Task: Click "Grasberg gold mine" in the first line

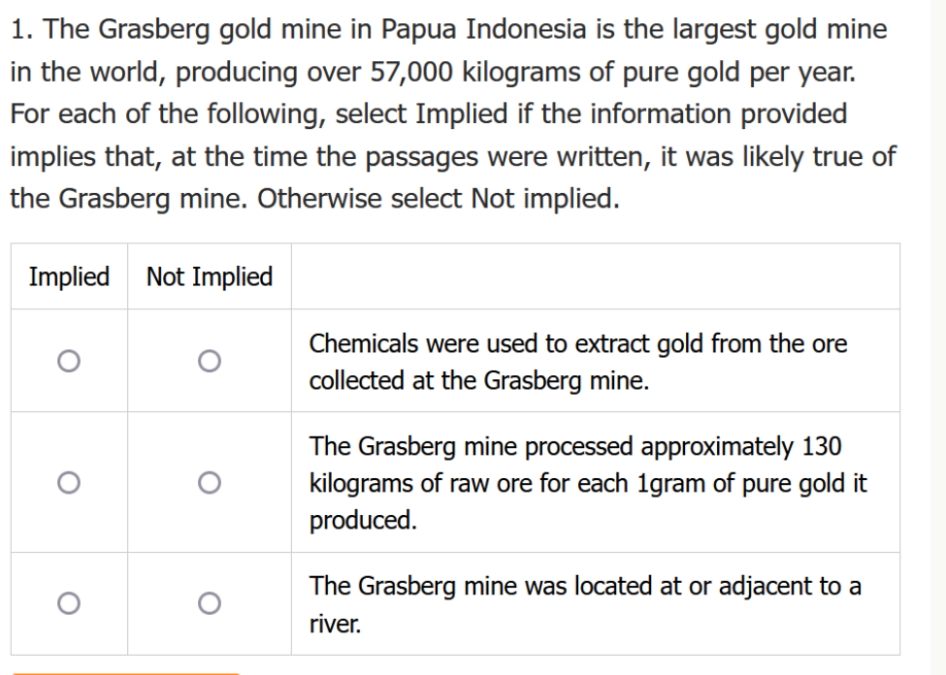Action: [x=211, y=30]
